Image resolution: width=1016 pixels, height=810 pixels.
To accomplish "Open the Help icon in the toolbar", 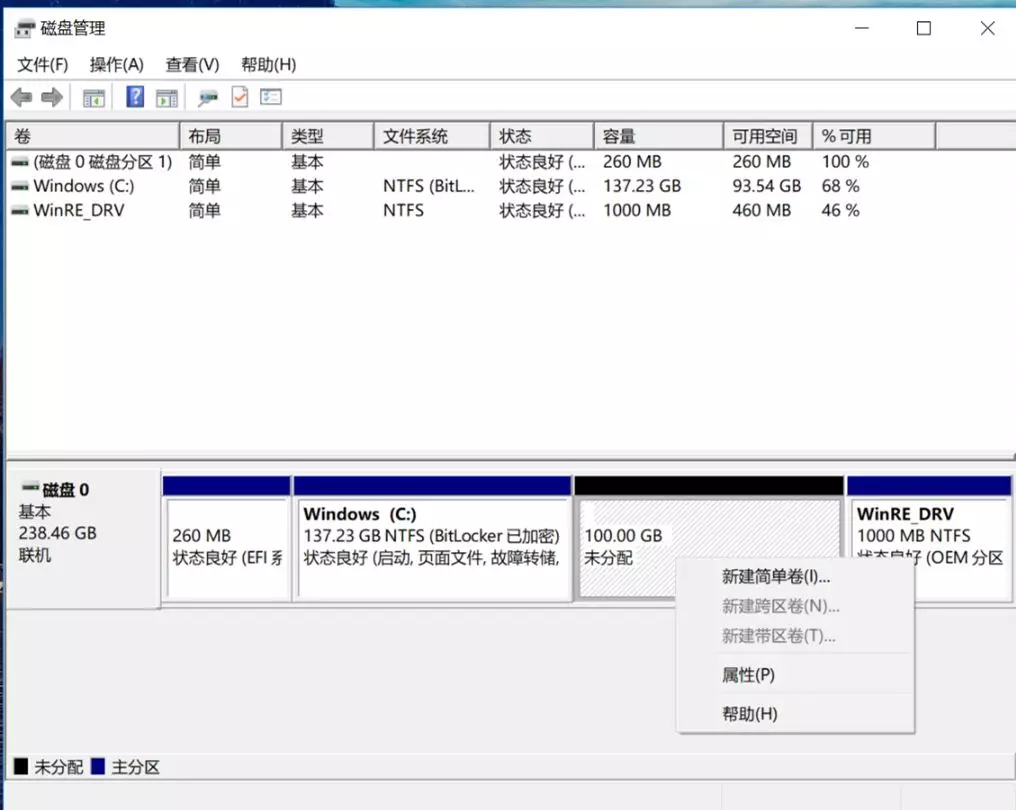I will pos(137,97).
